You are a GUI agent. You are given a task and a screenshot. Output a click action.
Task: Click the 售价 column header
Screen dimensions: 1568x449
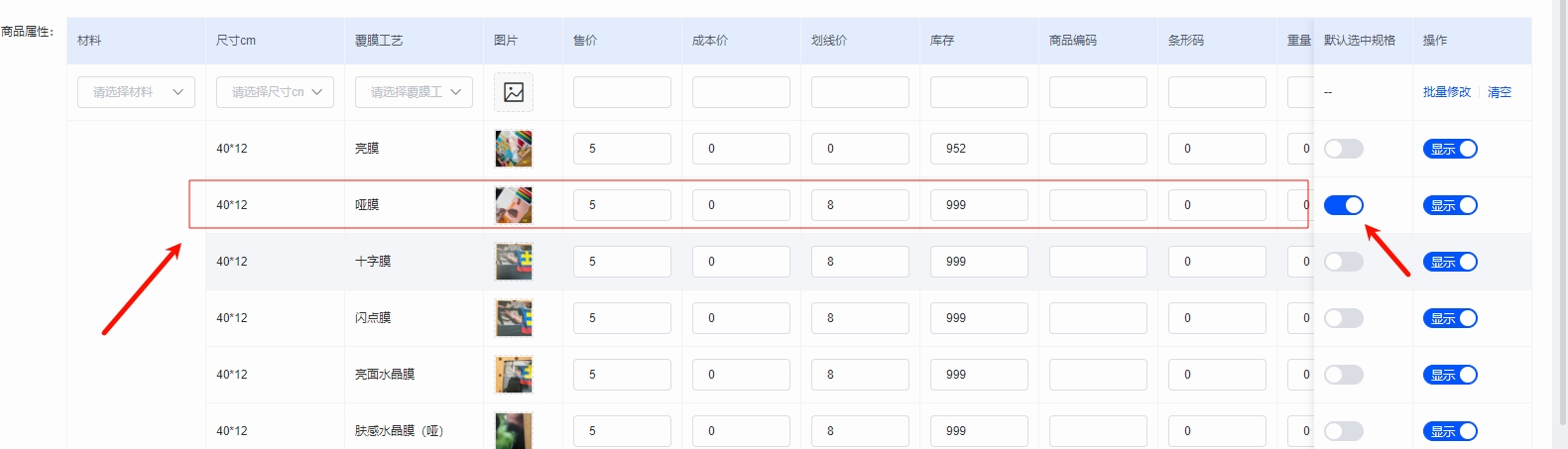click(x=585, y=41)
